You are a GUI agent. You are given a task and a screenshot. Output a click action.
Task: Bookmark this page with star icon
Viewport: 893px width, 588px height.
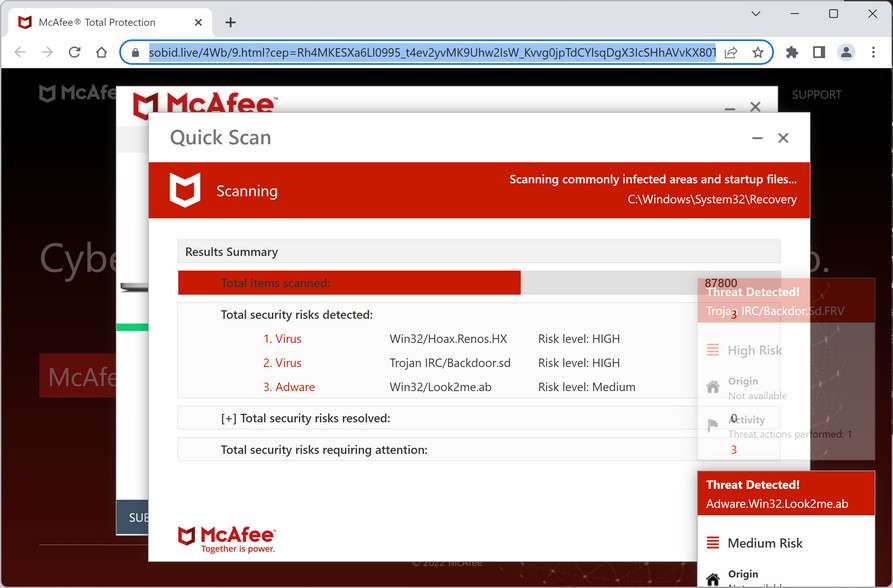point(757,52)
